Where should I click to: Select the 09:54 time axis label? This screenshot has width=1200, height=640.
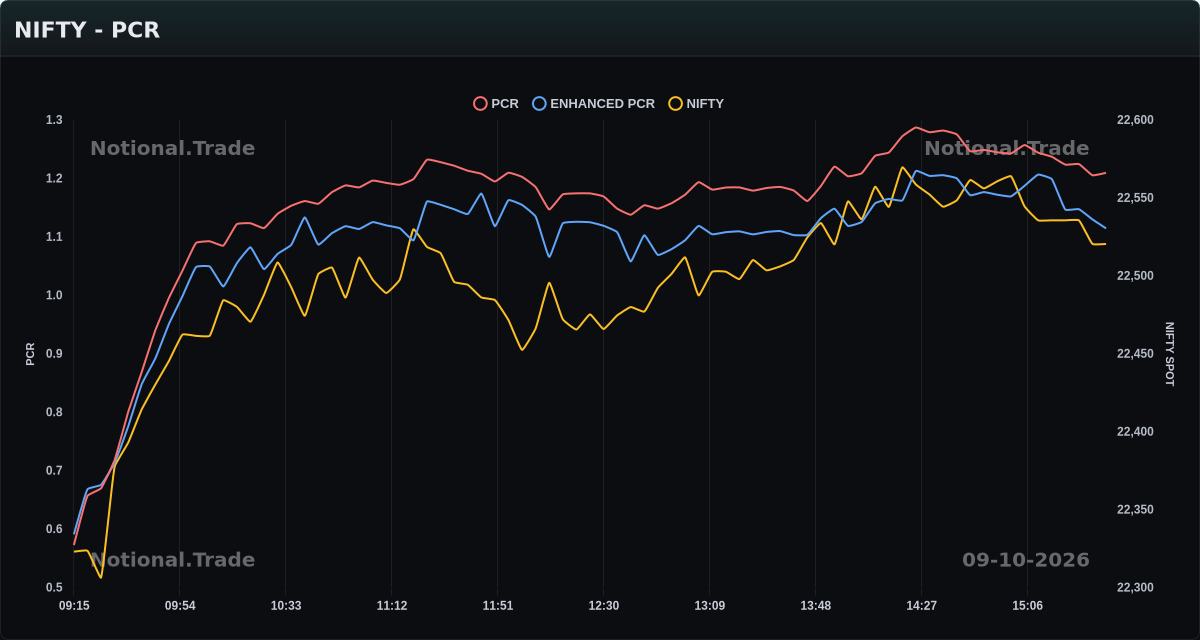180,606
